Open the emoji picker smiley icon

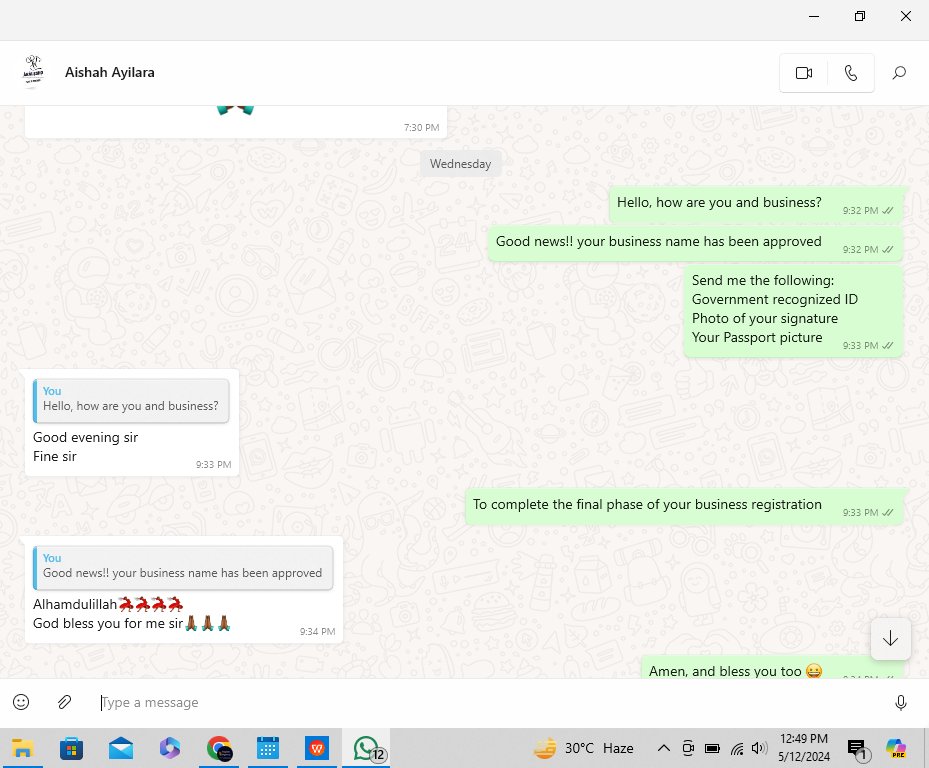(21, 702)
